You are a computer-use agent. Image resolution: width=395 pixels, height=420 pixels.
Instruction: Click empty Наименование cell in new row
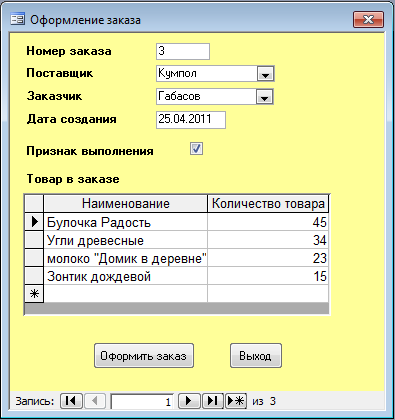(125, 294)
